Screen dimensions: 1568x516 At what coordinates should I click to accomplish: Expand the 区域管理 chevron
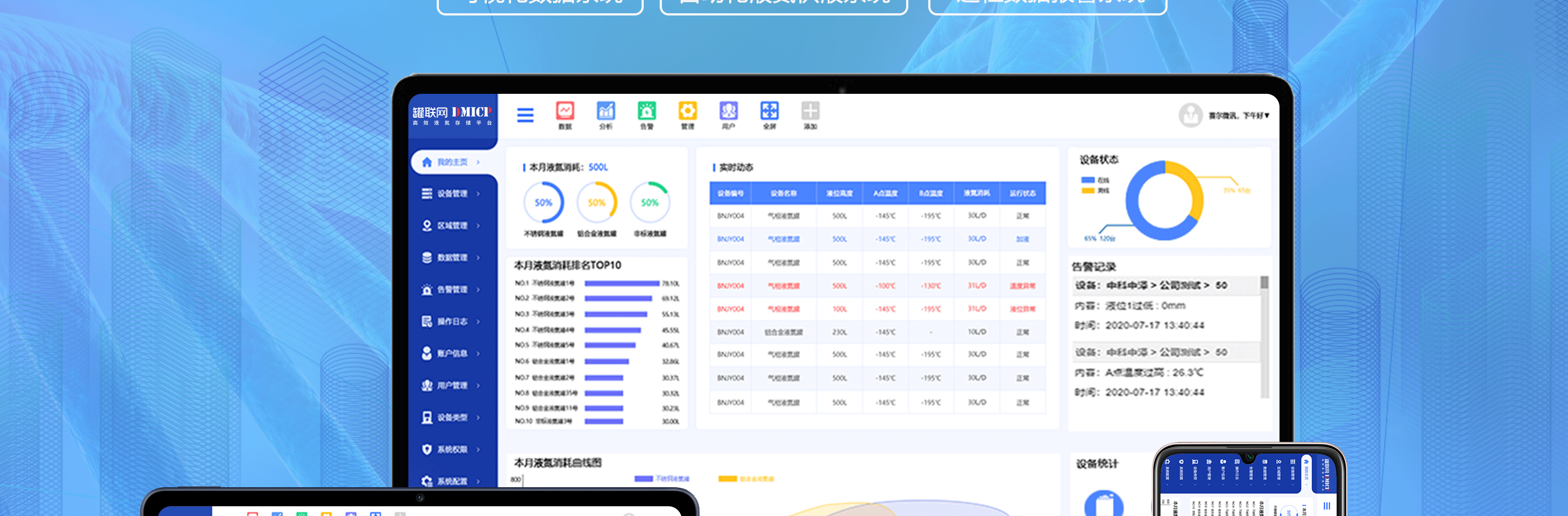(478, 226)
